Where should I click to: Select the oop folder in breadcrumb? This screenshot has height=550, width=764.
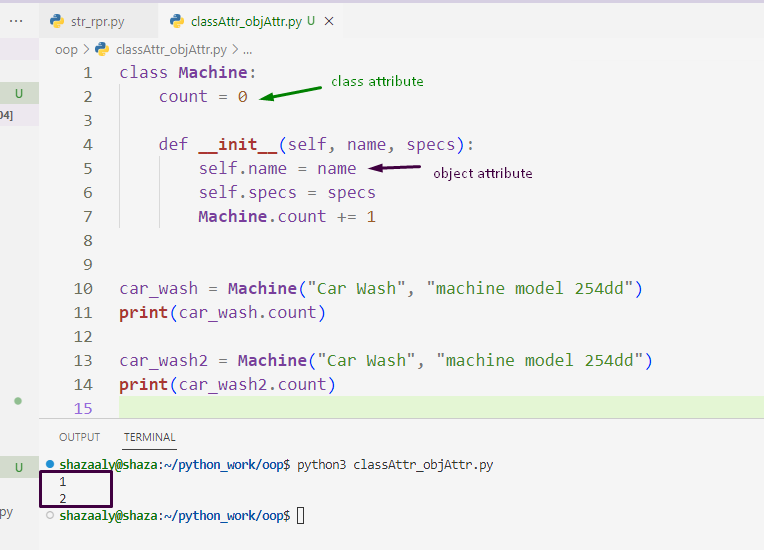point(66,50)
